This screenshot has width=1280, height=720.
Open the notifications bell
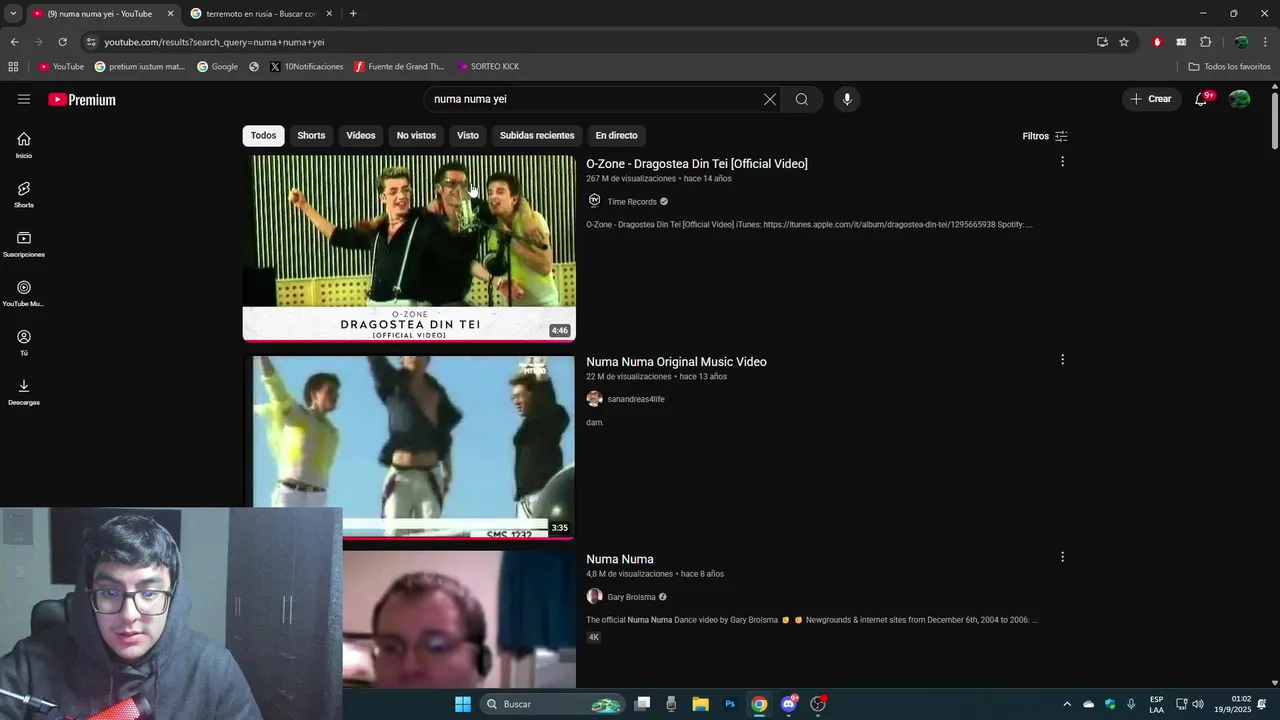click(x=1201, y=99)
